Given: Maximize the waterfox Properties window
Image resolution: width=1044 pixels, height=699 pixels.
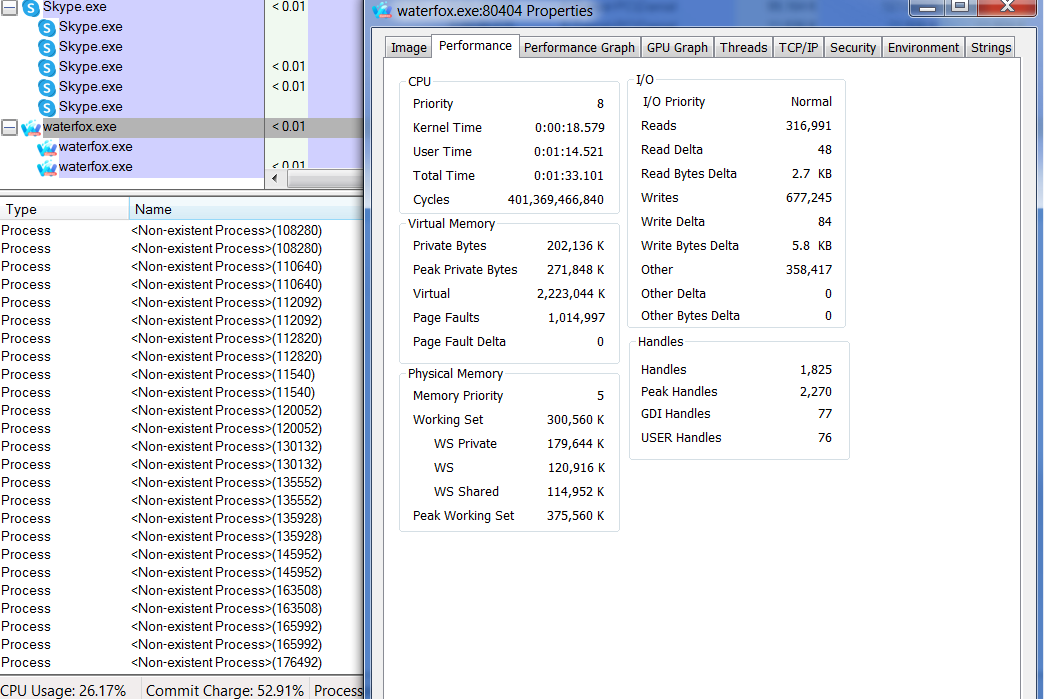Looking at the screenshot, I should click(959, 7).
